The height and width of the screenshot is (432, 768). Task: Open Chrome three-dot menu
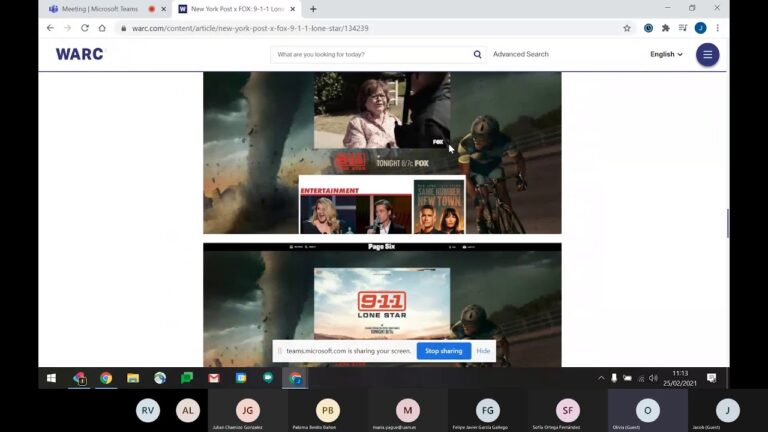(718, 28)
